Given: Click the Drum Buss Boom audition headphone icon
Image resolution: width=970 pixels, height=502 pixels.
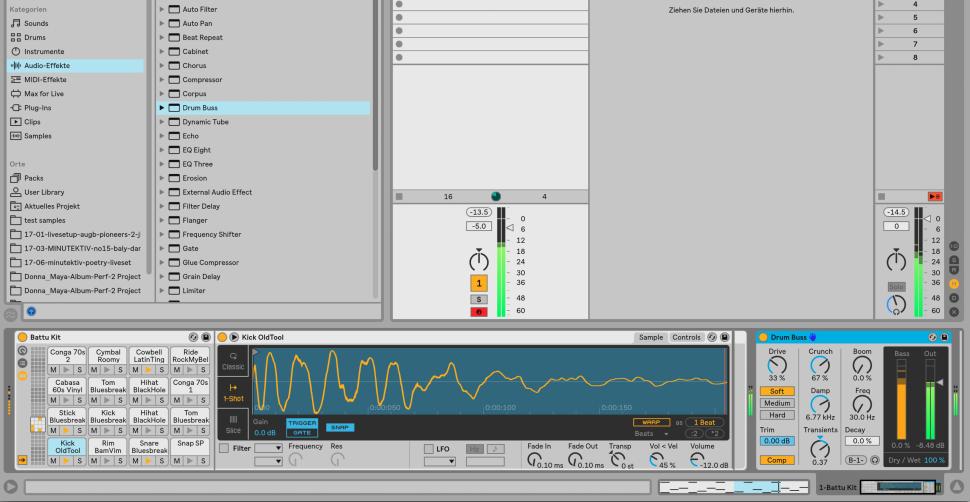Looking at the screenshot, I should [x=875, y=460].
